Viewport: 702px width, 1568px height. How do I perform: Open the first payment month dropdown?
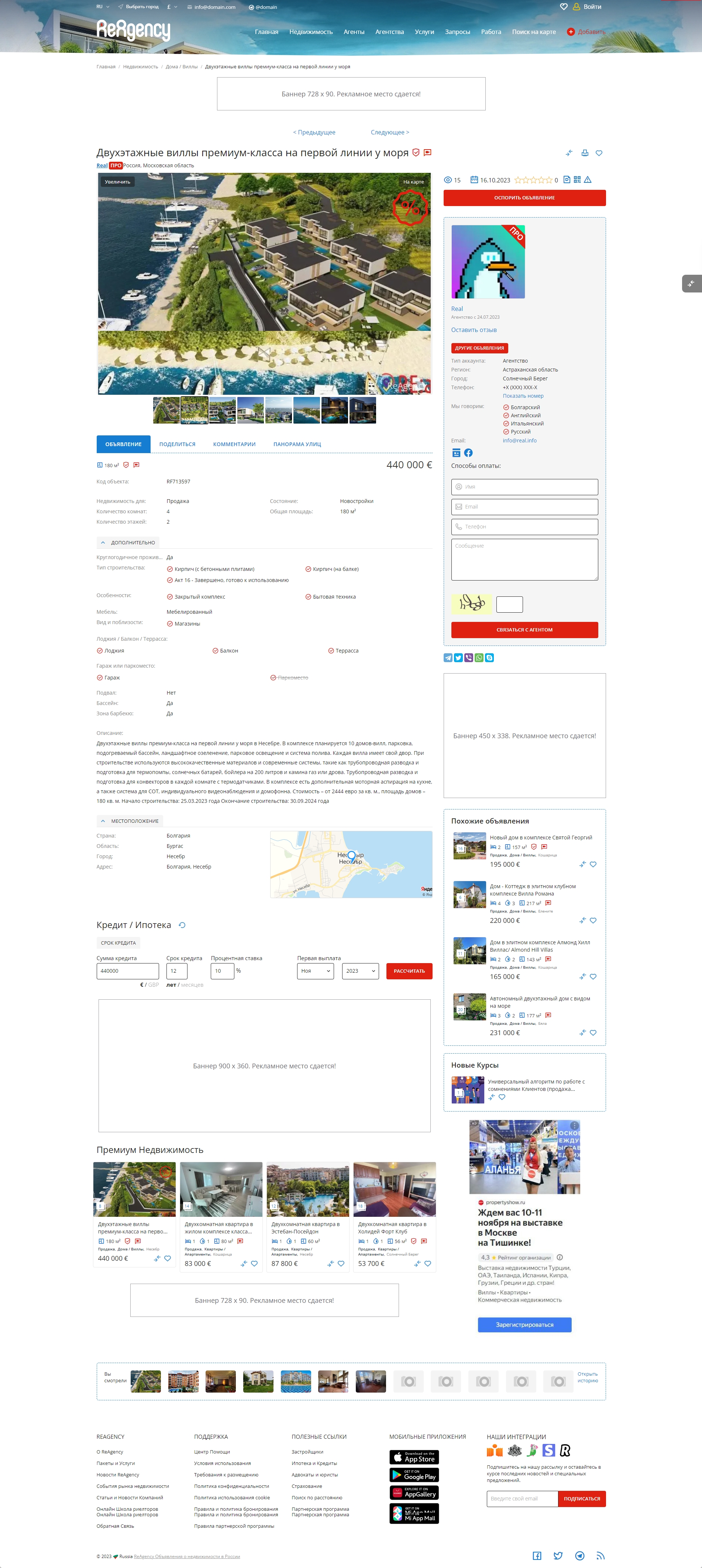pyautogui.click(x=315, y=971)
